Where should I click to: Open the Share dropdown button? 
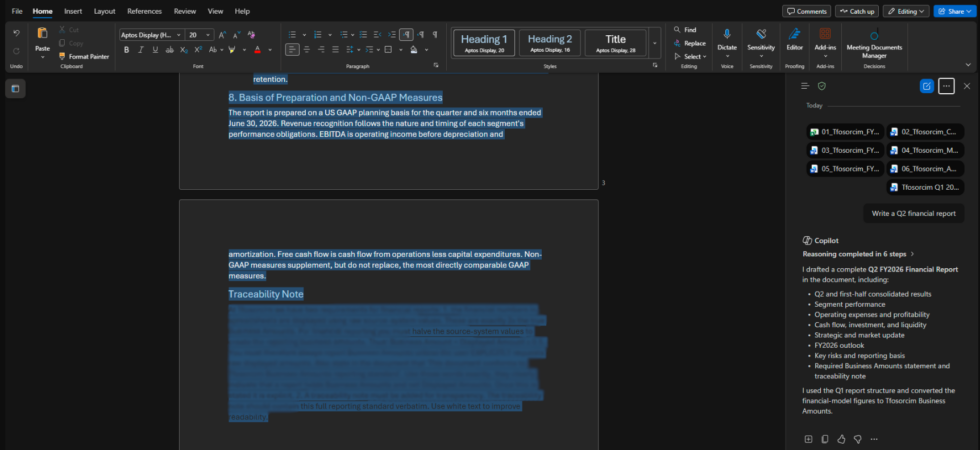(956, 11)
